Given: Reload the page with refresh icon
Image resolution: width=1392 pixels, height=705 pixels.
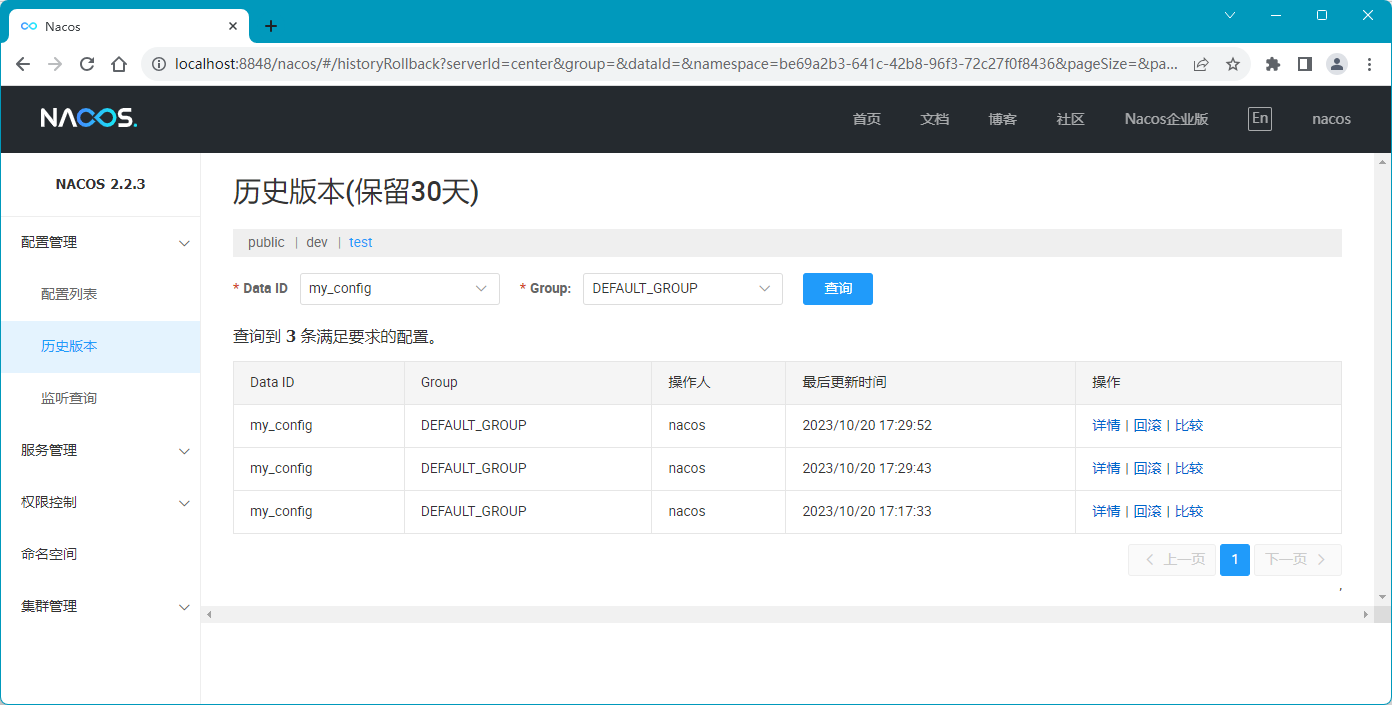Looking at the screenshot, I should [87, 64].
